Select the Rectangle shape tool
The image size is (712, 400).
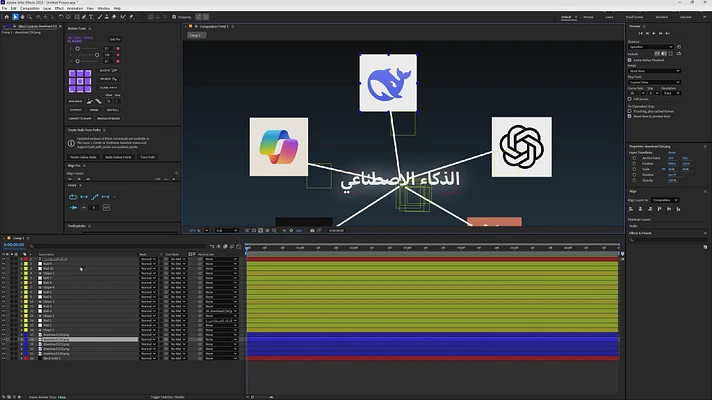[x=77, y=17]
